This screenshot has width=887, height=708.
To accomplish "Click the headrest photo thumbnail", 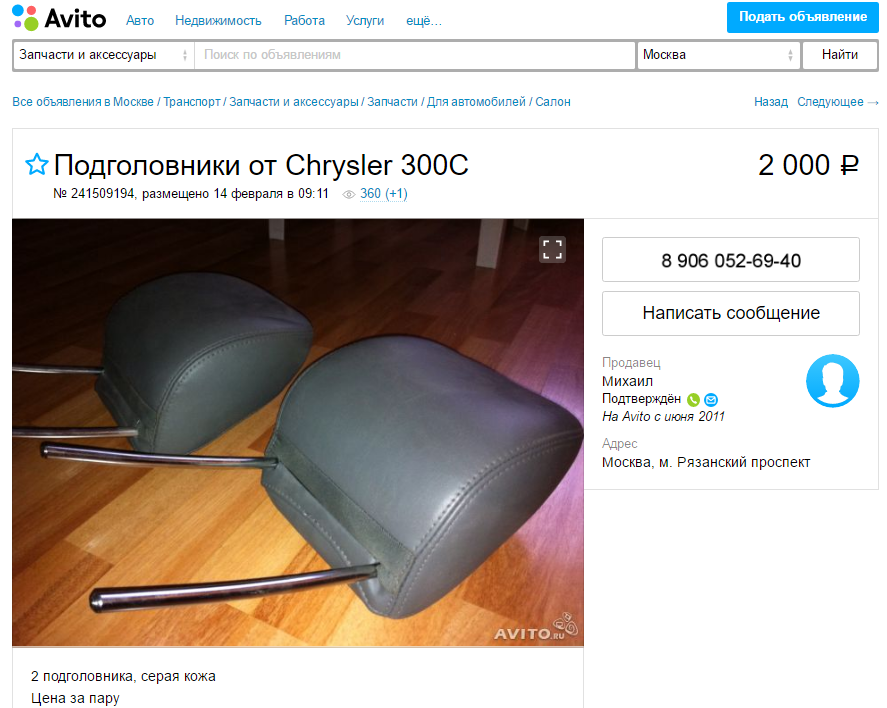I will point(298,433).
